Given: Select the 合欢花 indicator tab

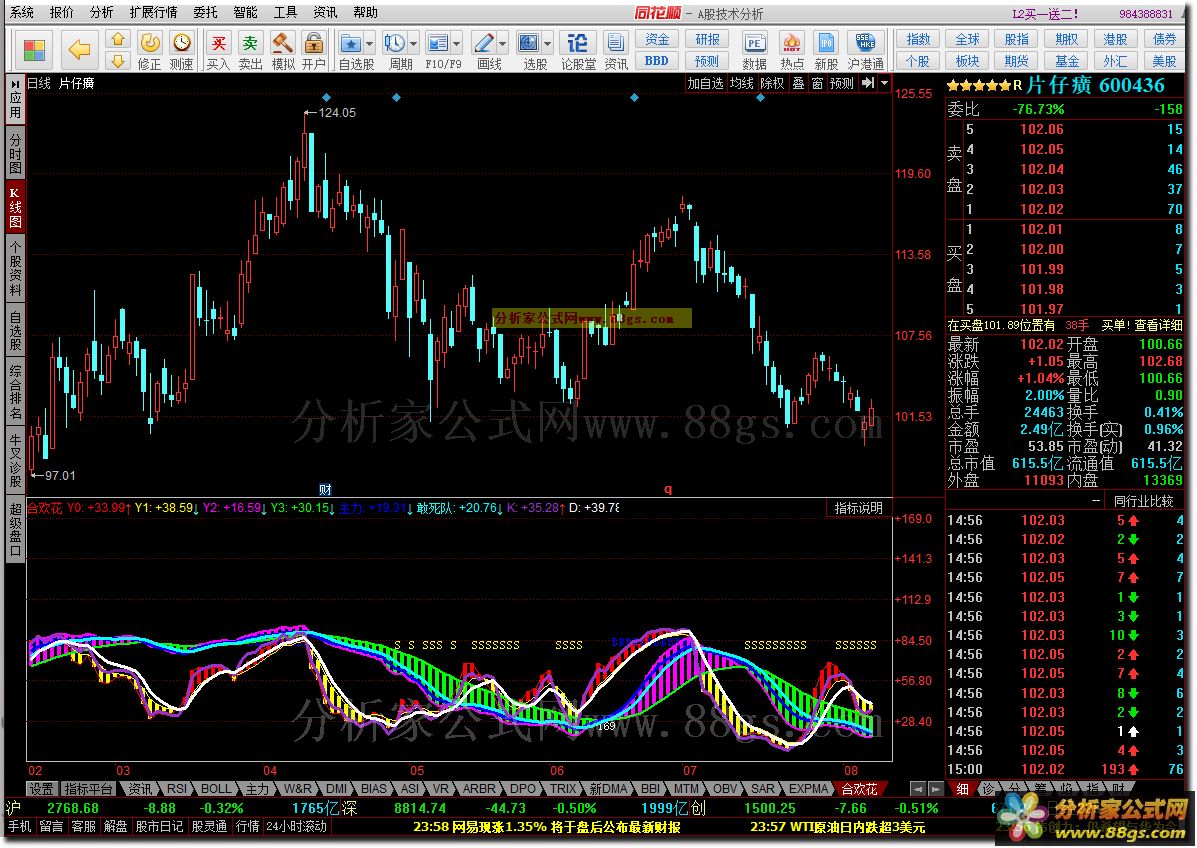Looking at the screenshot, I should (x=859, y=788).
